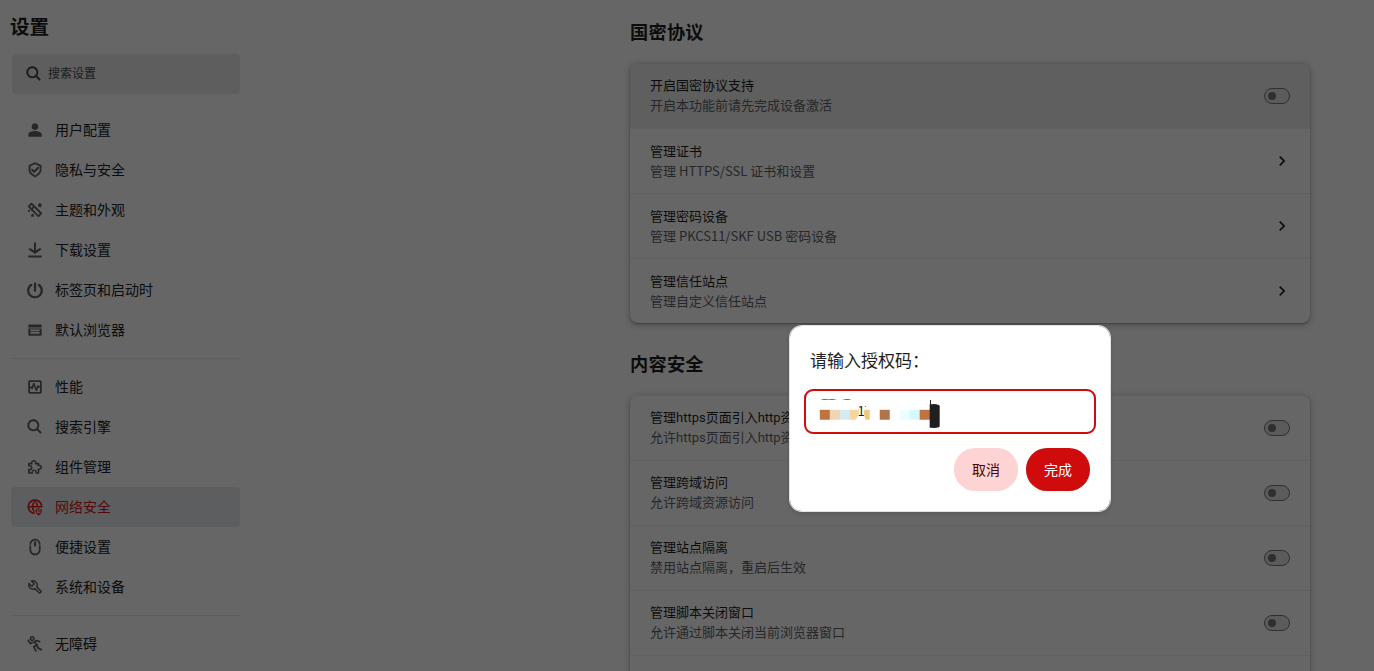Screen dimensions: 1374x671
Task: Click the 主题和外观 brush icon
Action: click(x=35, y=210)
